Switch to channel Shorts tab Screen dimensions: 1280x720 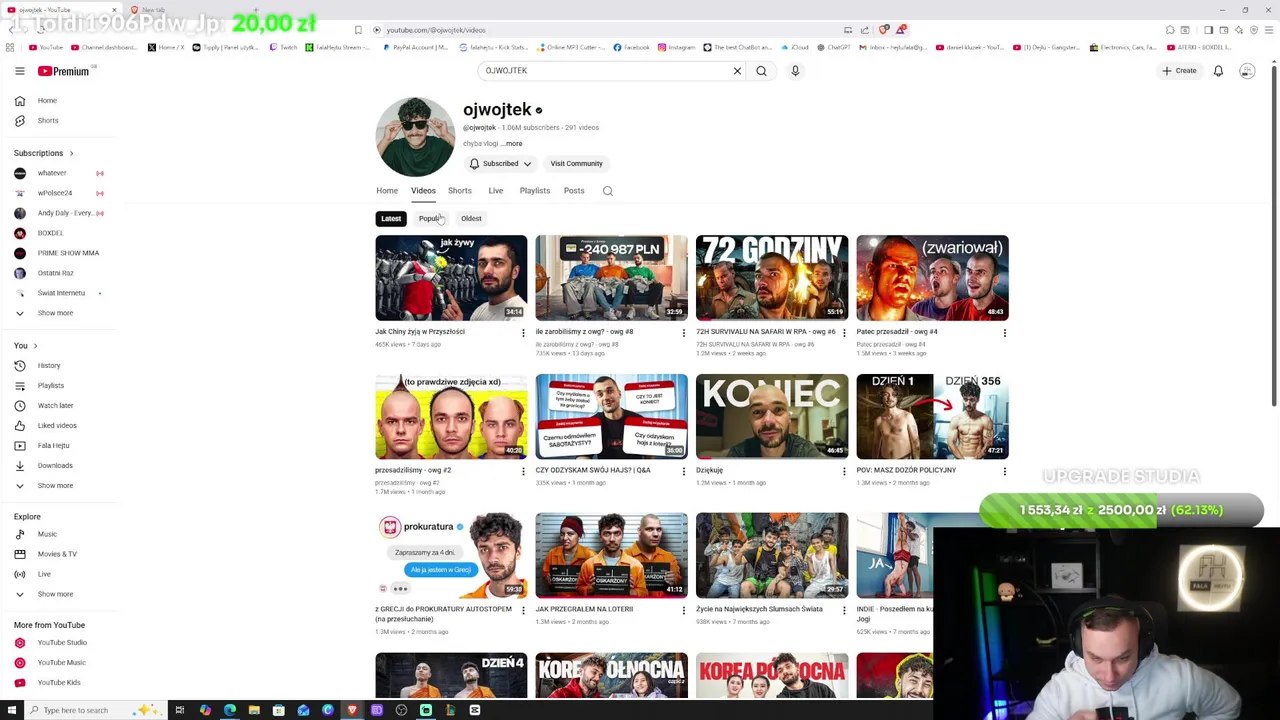(x=460, y=191)
